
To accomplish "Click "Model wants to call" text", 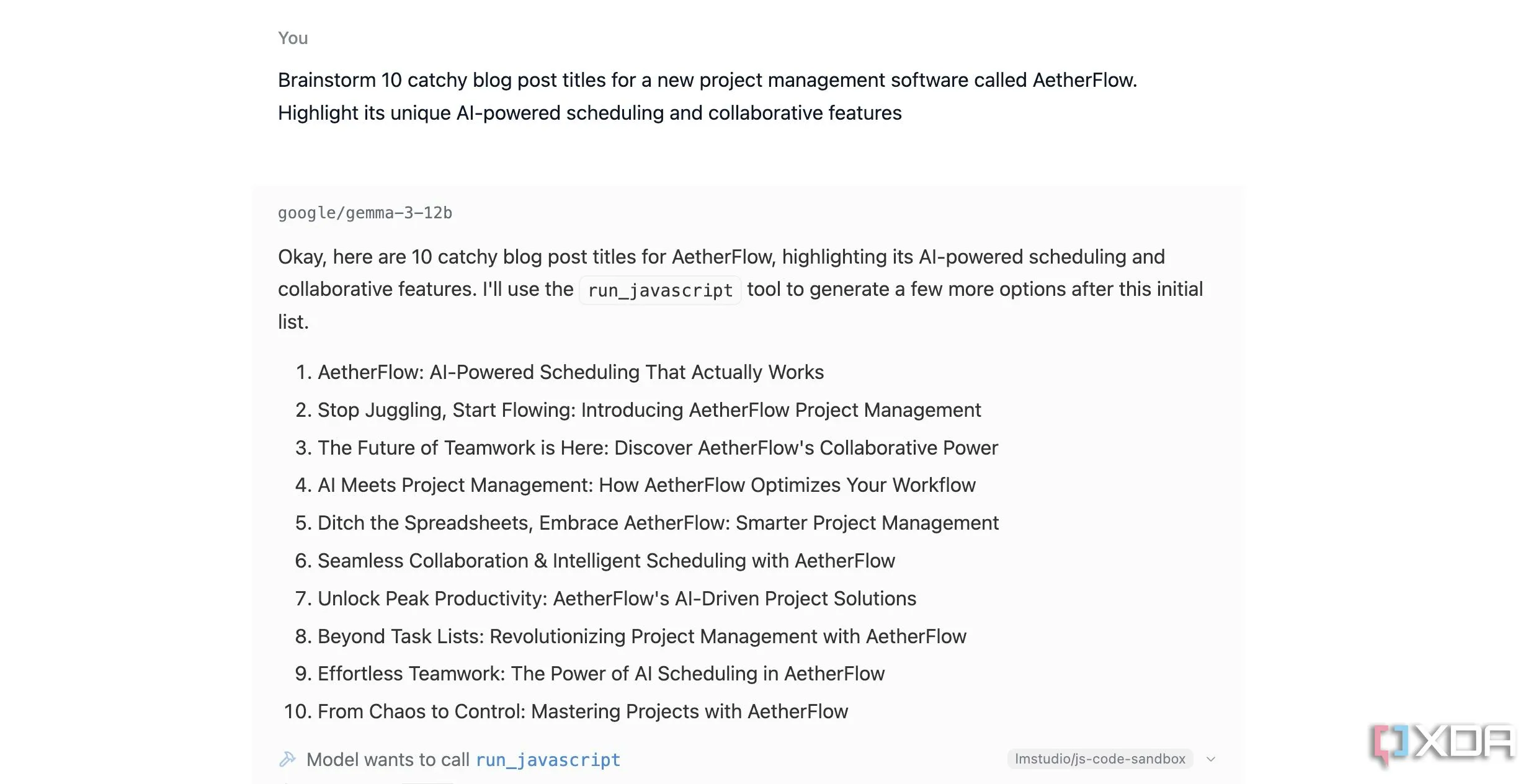I will 388,760.
